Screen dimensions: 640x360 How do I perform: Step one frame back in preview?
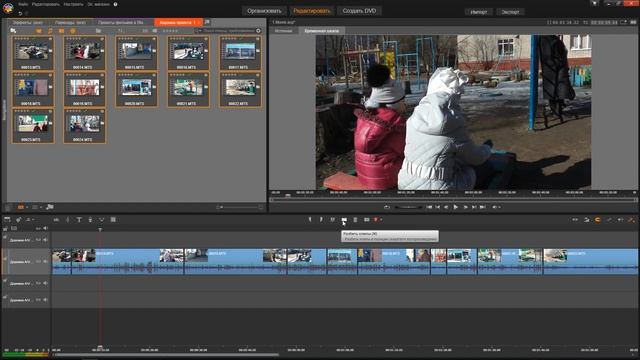(446, 207)
